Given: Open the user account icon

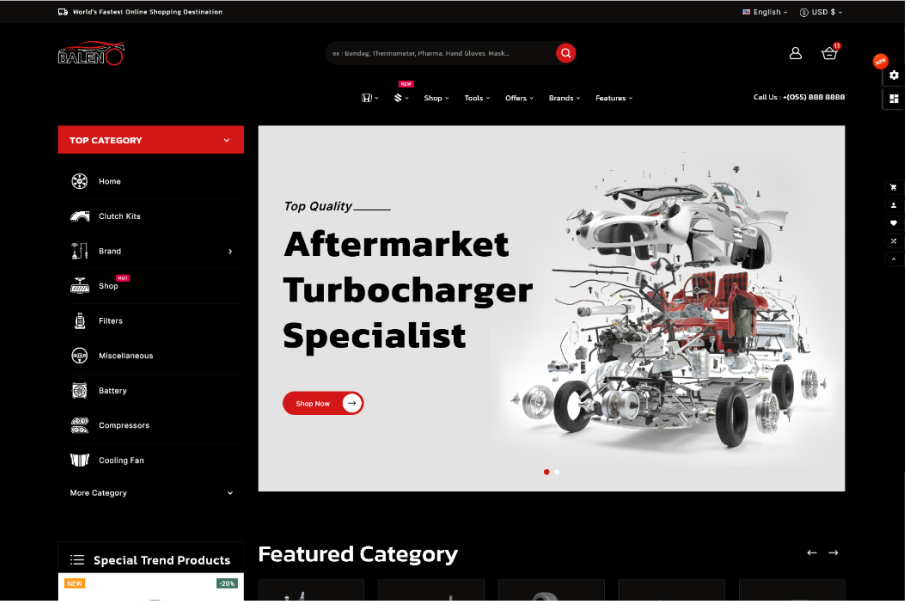Looking at the screenshot, I should [x=795, y=53].
